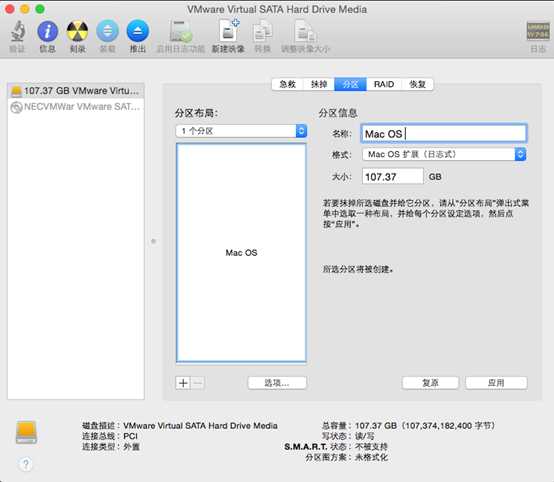Click the minus button to remove partition
Viewport: 554px width, 482px height.
pyautogui.click(x=198, y=383)
